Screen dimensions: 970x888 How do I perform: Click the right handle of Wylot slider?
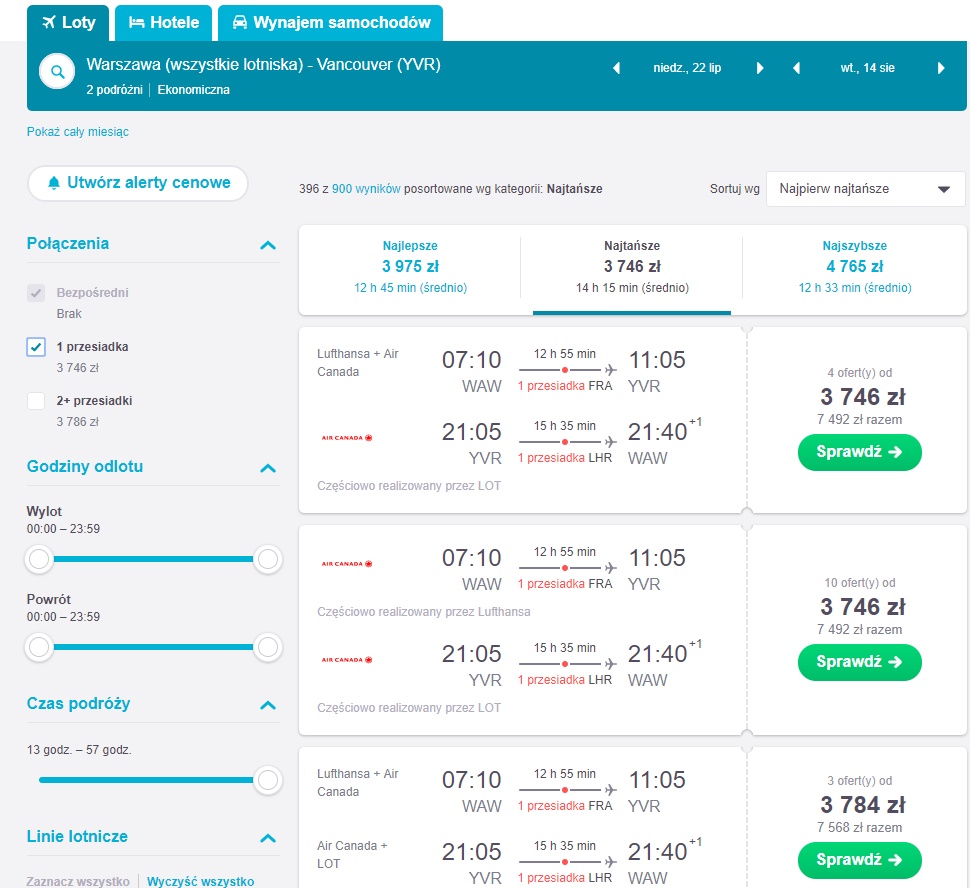point(268,559)
